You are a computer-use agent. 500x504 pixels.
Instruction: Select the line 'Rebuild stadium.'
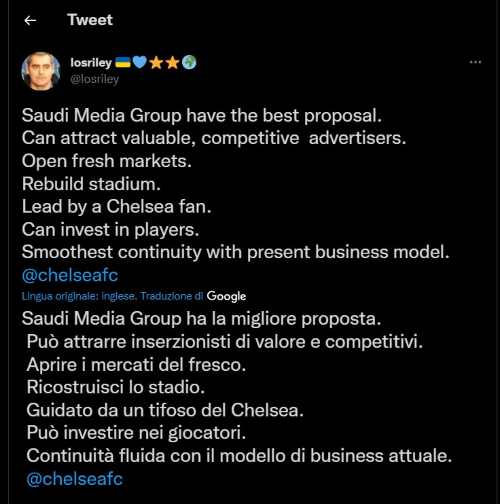91,184
